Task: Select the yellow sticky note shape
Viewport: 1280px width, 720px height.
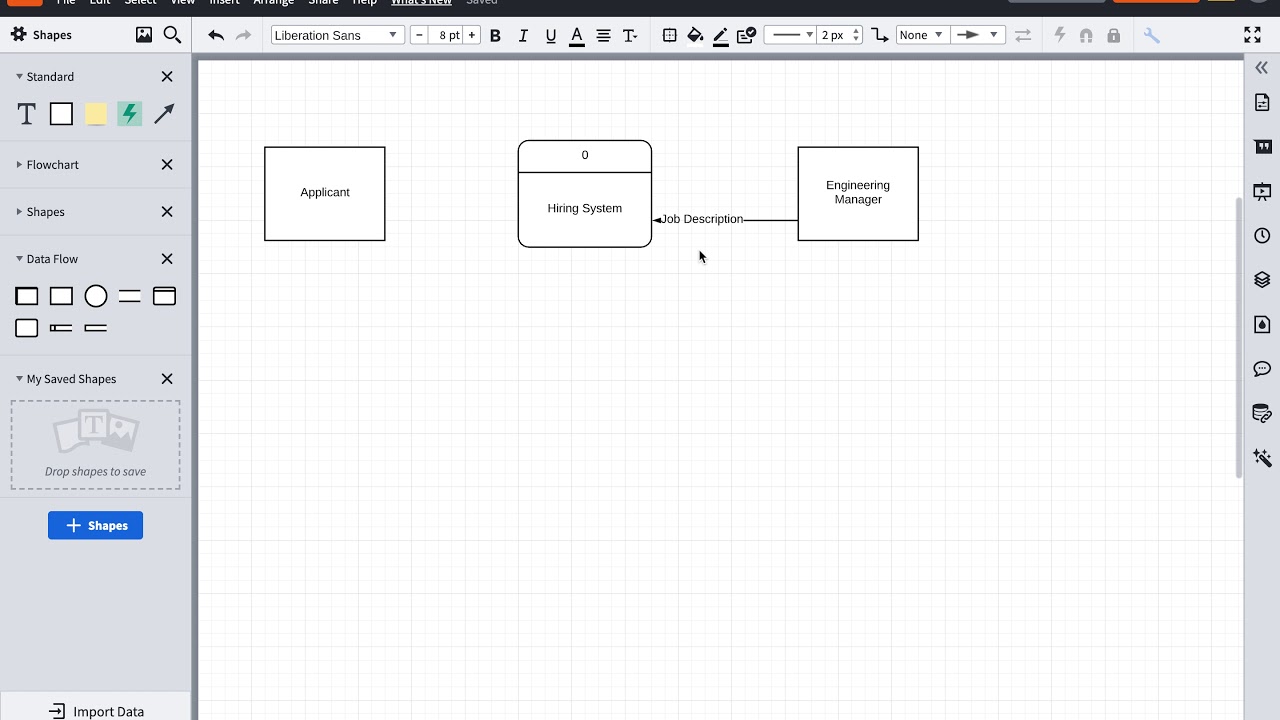Action: coord(96,114)
